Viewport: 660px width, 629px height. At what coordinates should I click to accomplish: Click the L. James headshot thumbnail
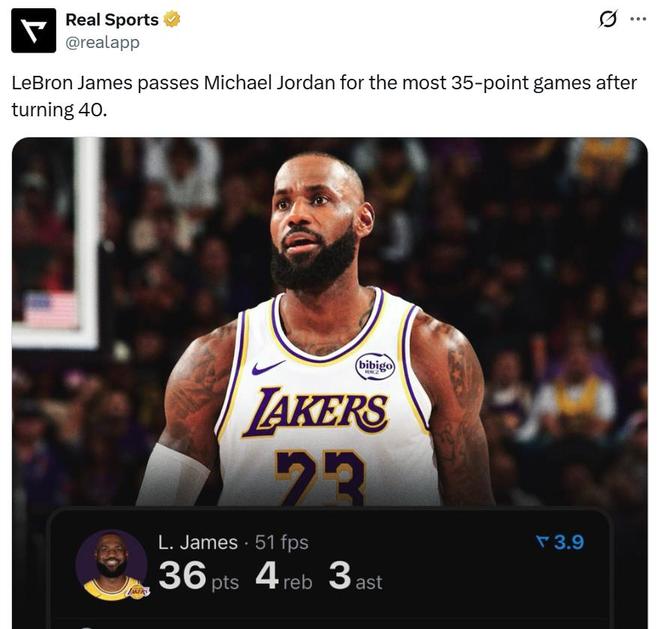pos(111,564)
